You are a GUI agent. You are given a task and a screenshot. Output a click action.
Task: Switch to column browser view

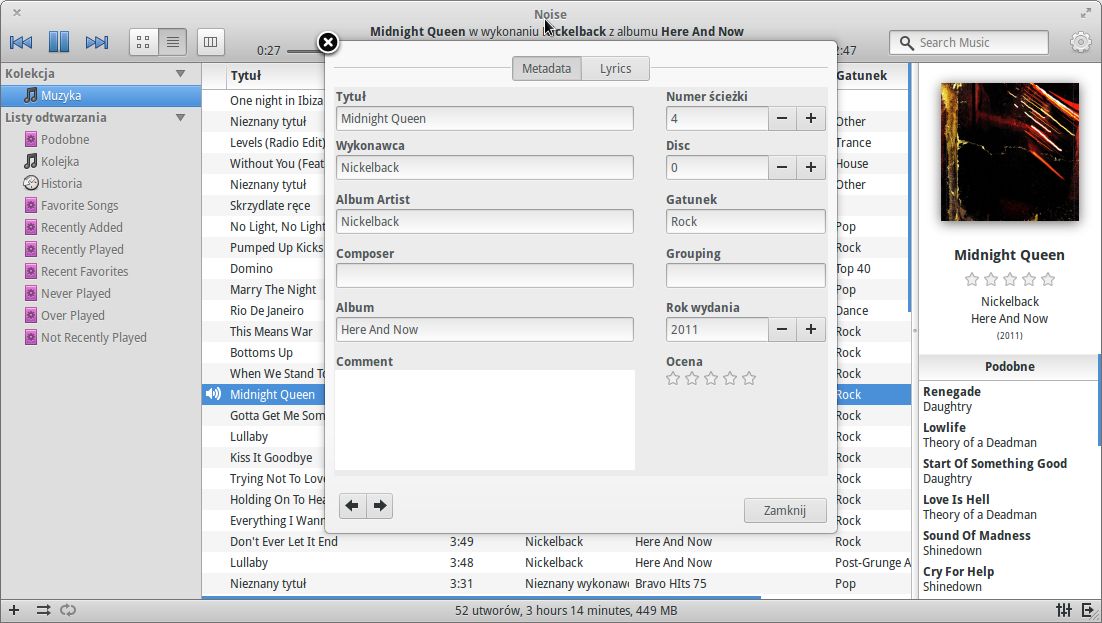[x=210, y=42]
